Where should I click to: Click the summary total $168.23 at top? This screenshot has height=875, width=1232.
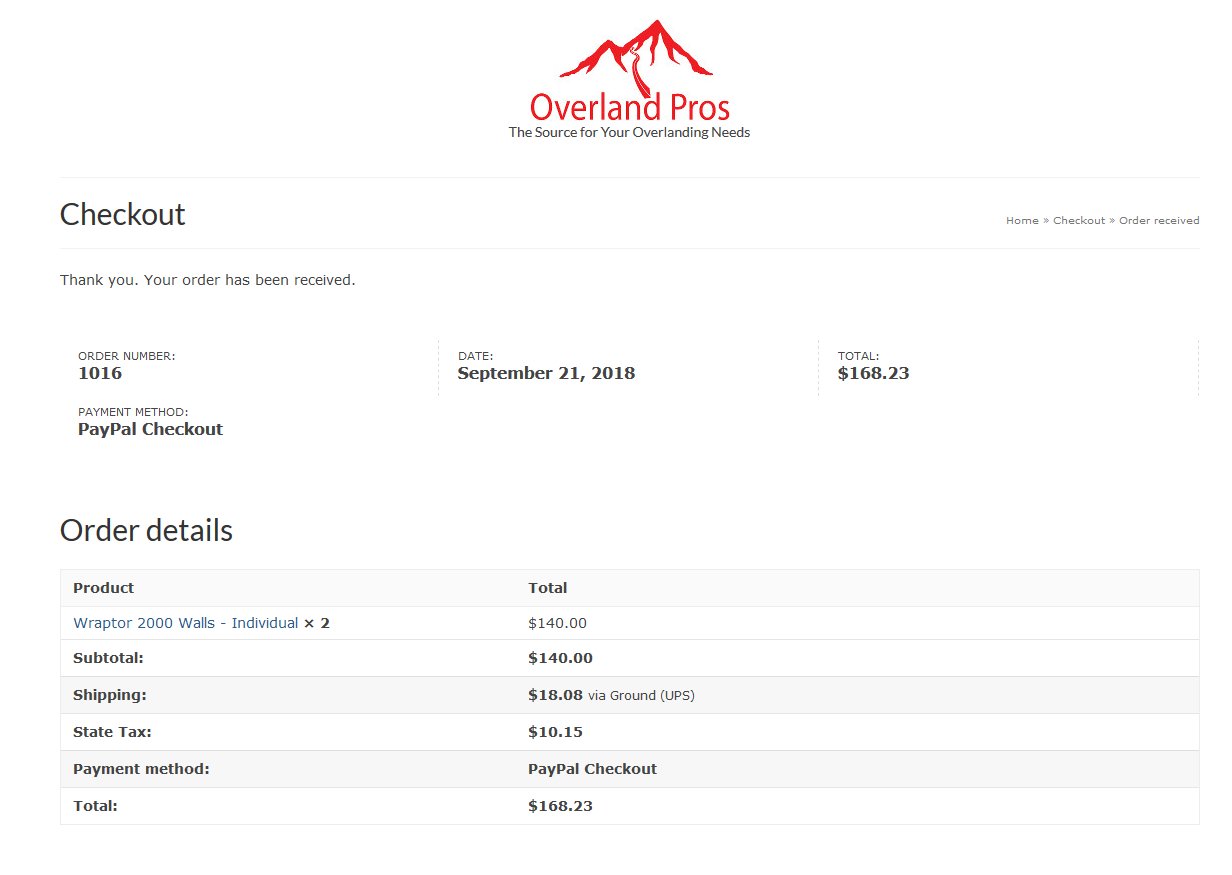(x=873, y=374)
